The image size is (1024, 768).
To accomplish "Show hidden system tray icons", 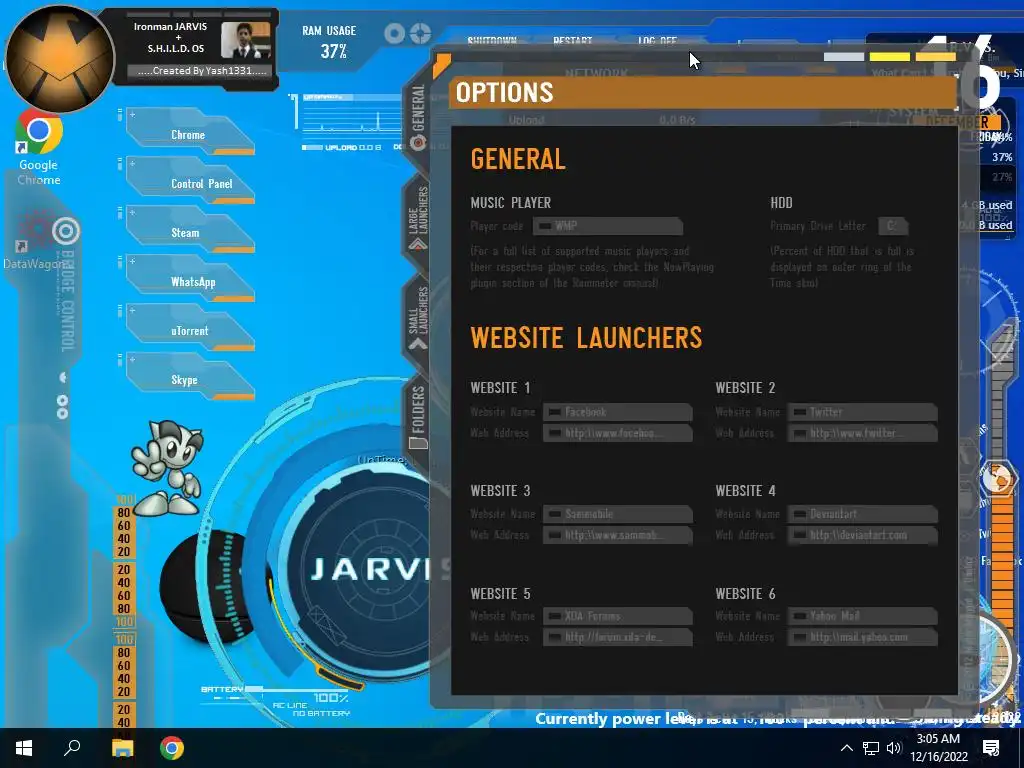I will click(846, 748).
